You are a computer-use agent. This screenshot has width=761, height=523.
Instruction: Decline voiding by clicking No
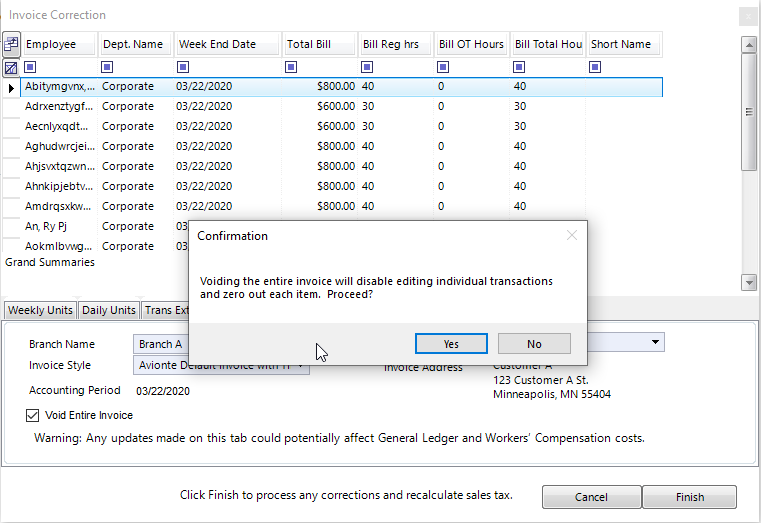pos(534,343)
